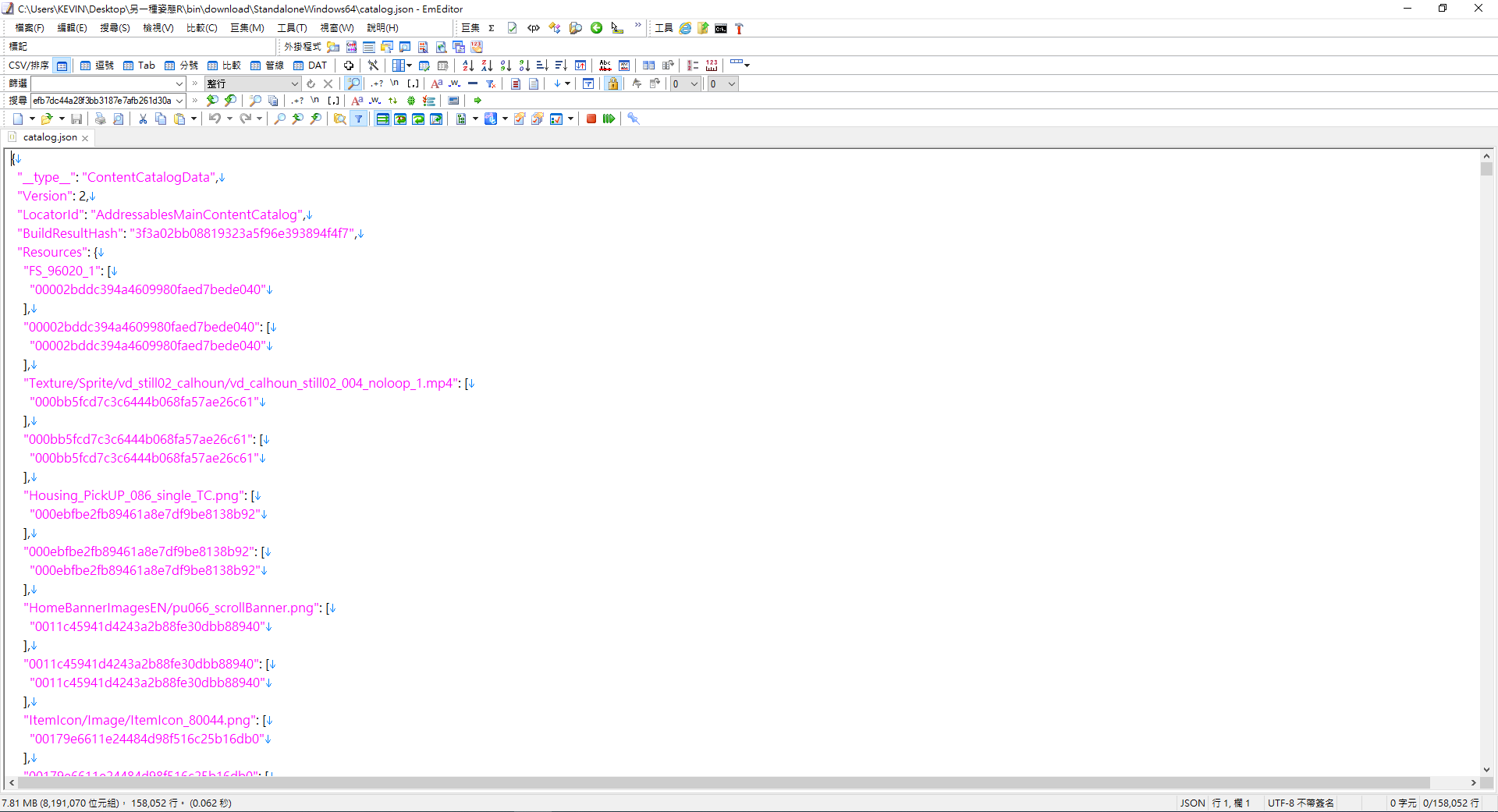Toggle match case Aa in search bar
This screenshot has height=812, width=1498.
pyautogui.click(x=357, y=101)
